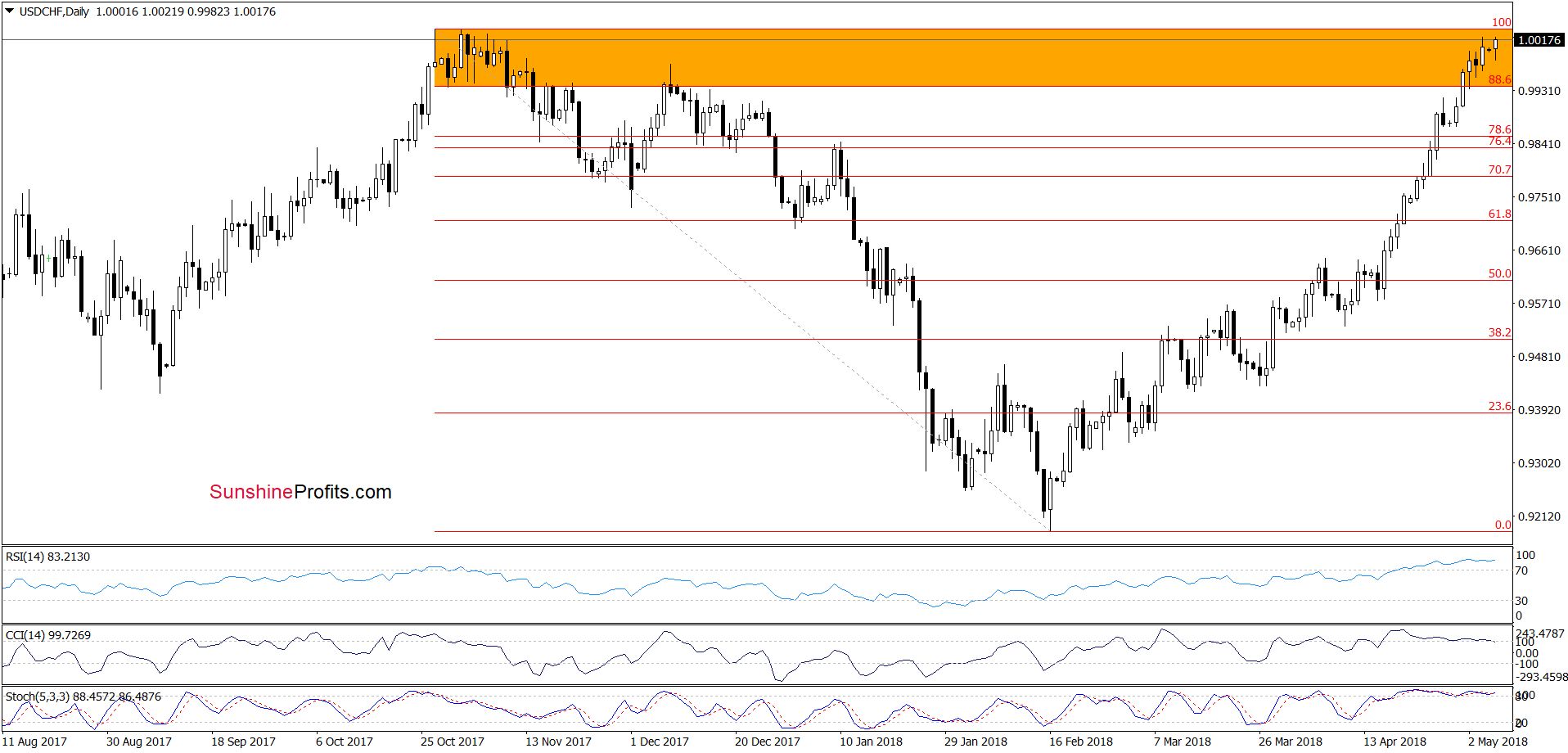
Task: Click the CCI 243.4787 scale value
Action: point(1540,634)
